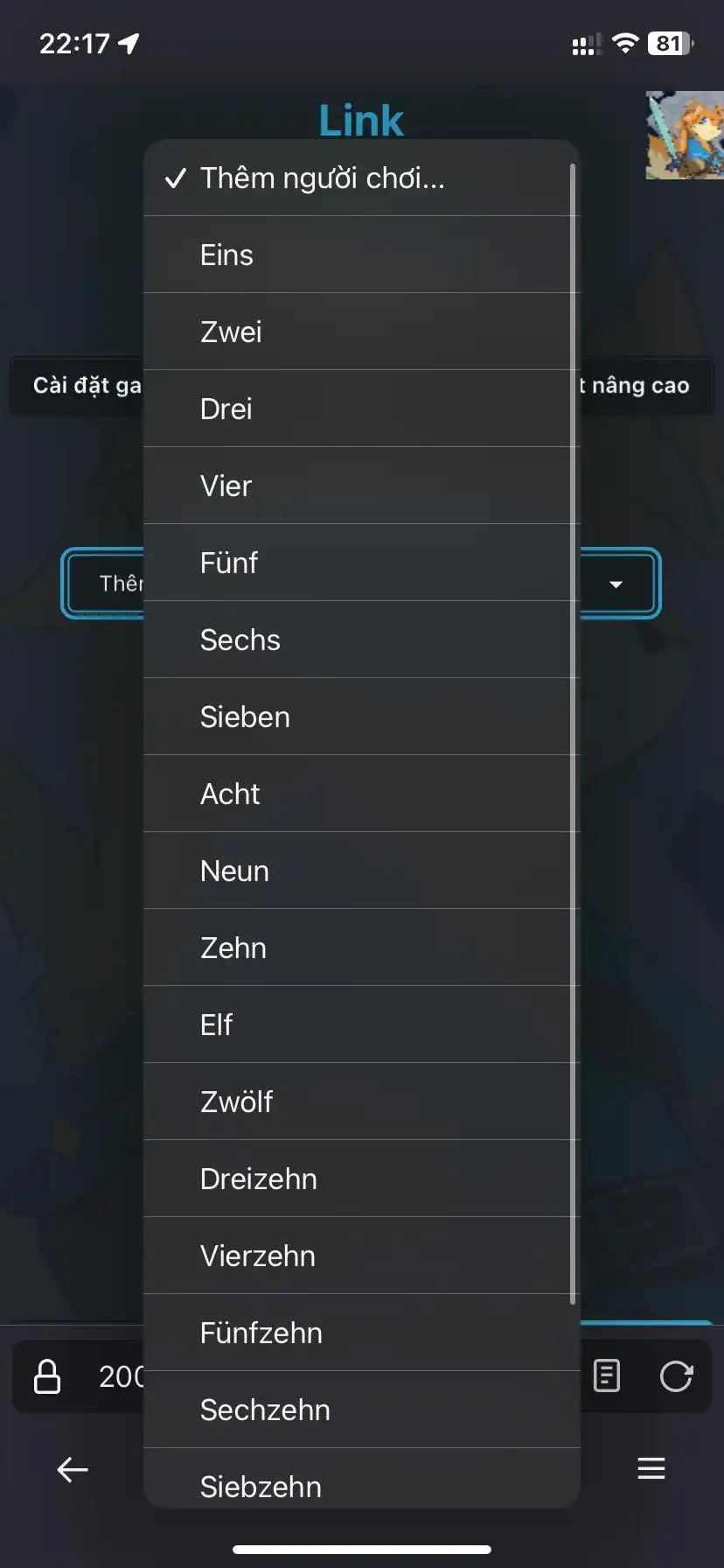Select "Fünf" in the dropdown

click(229, 563)
